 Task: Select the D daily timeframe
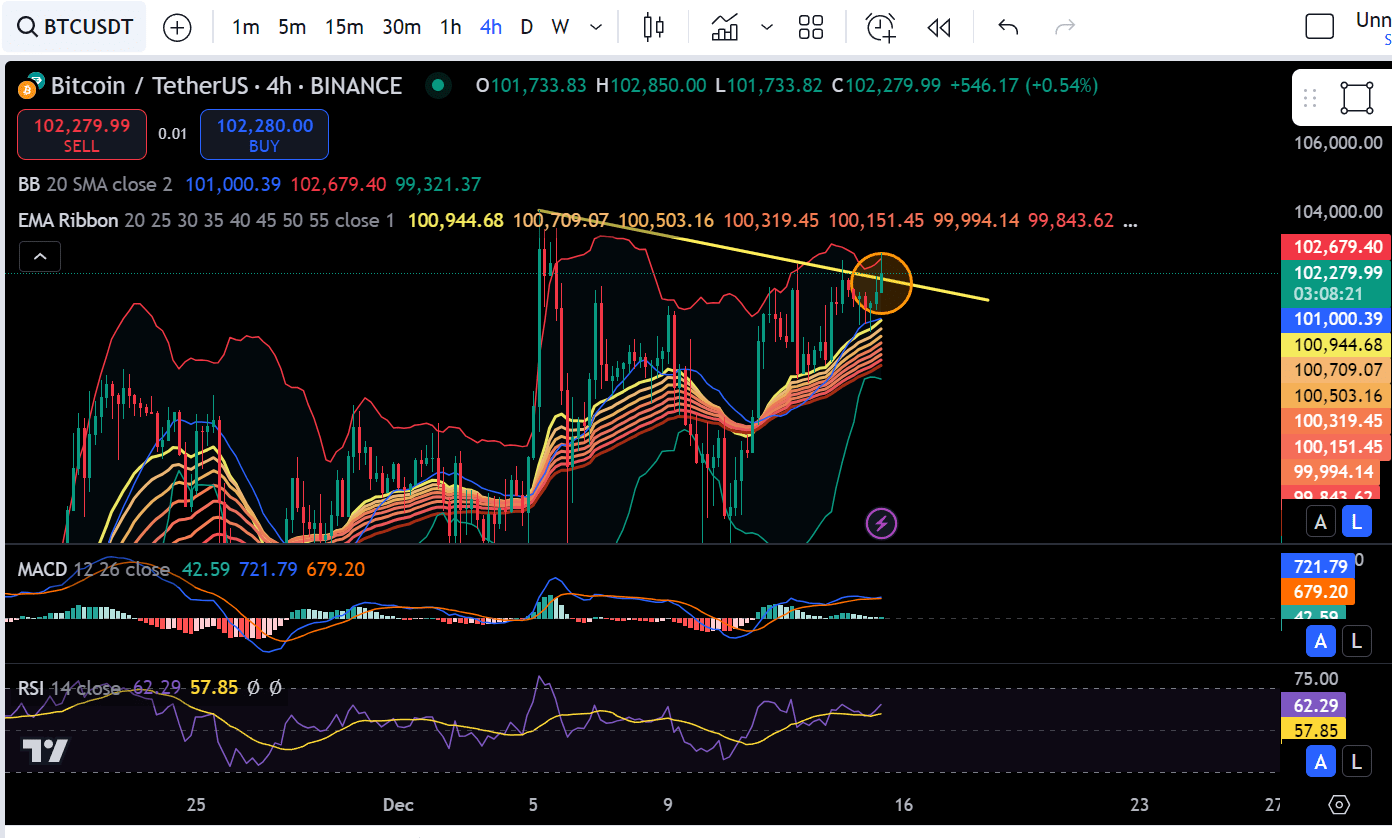526,27
